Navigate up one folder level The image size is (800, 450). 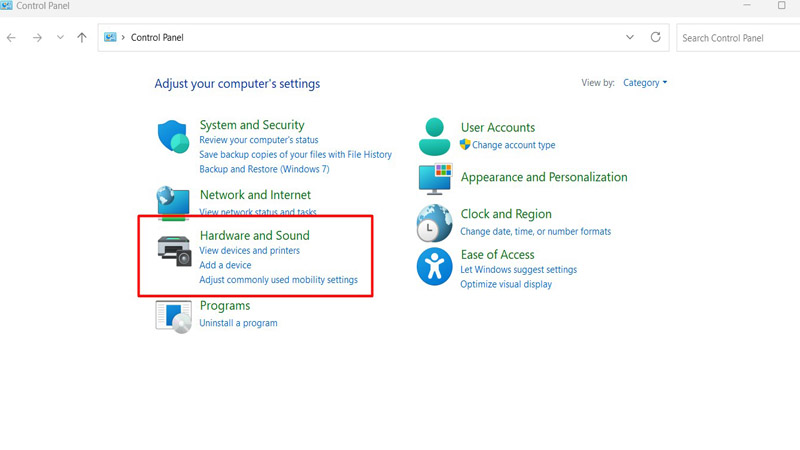click(82, 38)
